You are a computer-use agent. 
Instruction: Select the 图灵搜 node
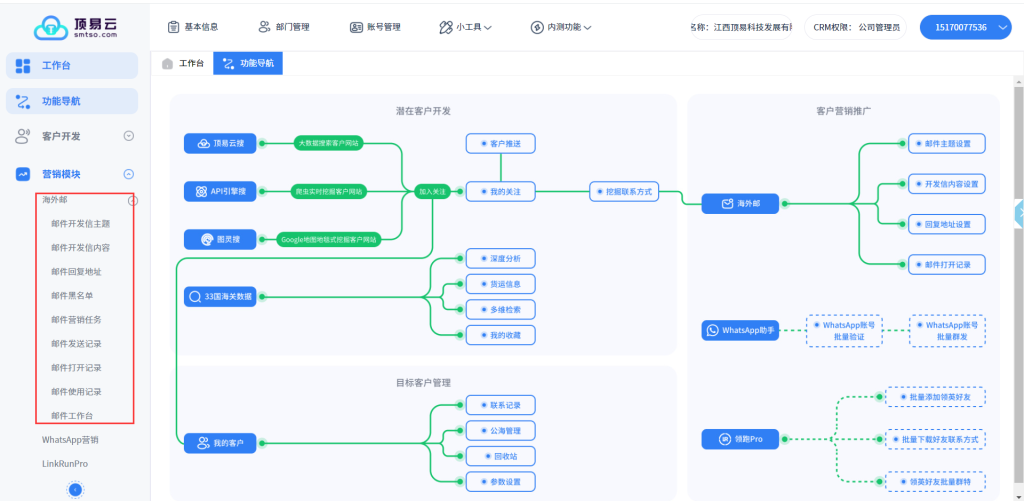point(221,239)
